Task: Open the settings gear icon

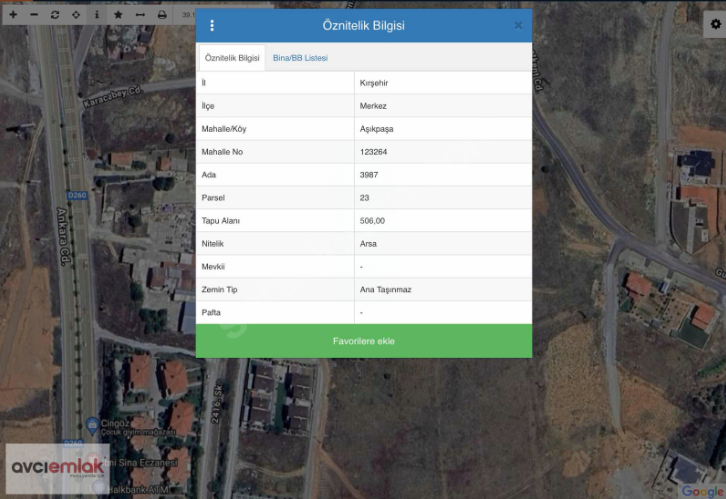Action: 713,27
